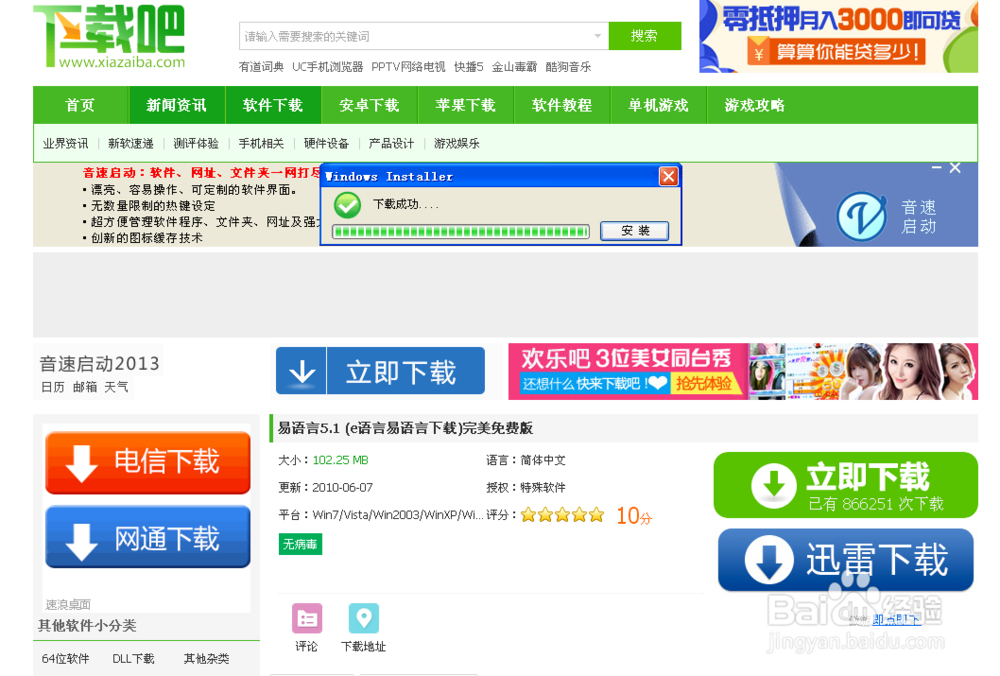Viewport: 1000px width, 676px height.
Task: Select the 产品设计 sub-menu item
Action: tap(391, 143)
